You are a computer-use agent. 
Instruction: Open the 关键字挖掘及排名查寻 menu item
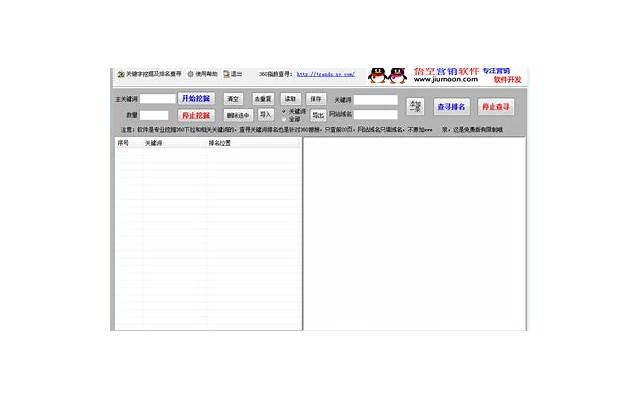click(153, 74)
